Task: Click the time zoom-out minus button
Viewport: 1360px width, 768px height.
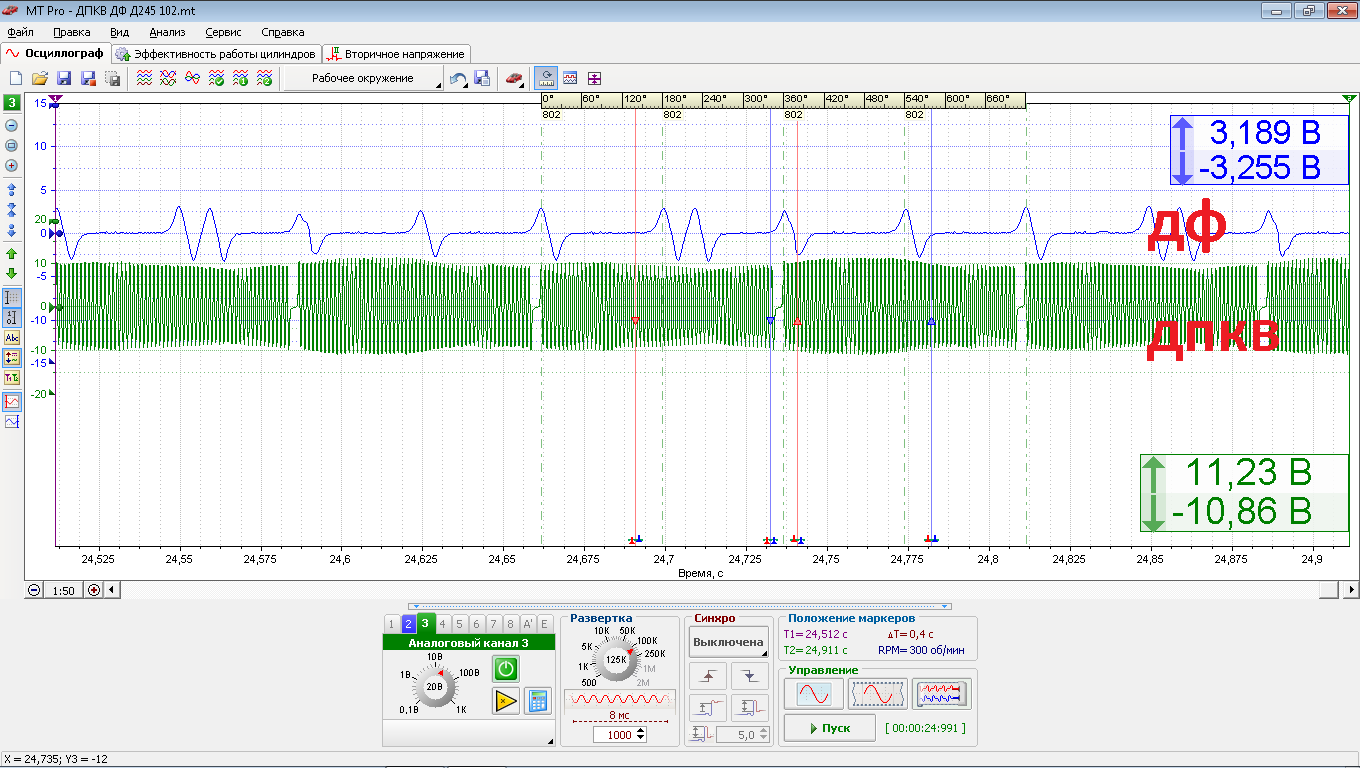Action: pos(34,590)
